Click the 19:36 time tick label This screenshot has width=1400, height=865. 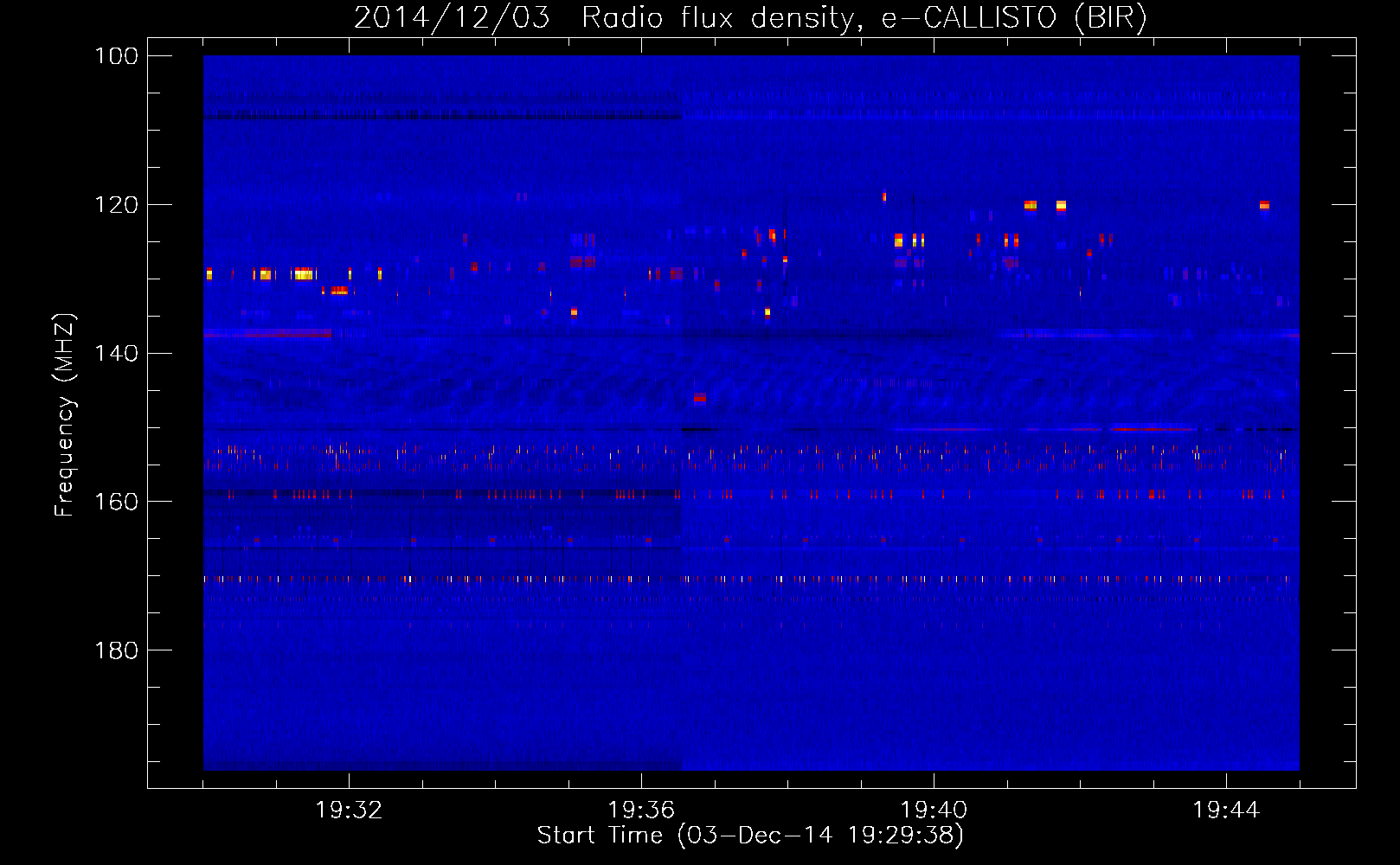coord(641,811)
